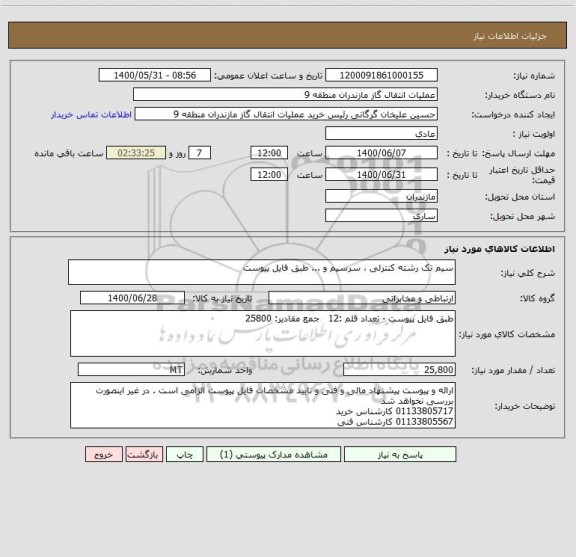The image size is (576, 557).
Task: Click the response deadline date 1400/06/07
Action: point(381,153)
